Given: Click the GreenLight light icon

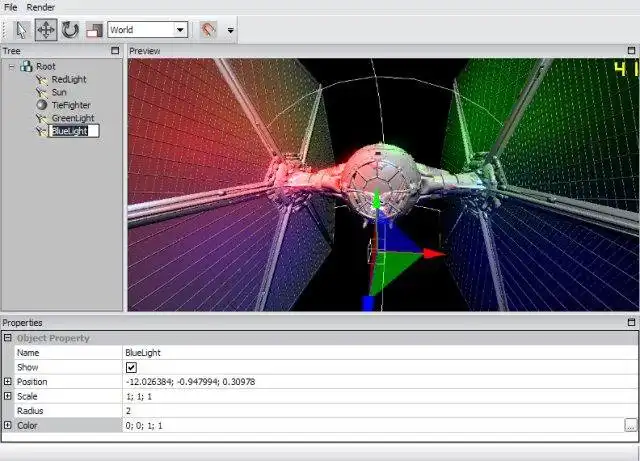Looking at the screenshot, I should 42,118.
